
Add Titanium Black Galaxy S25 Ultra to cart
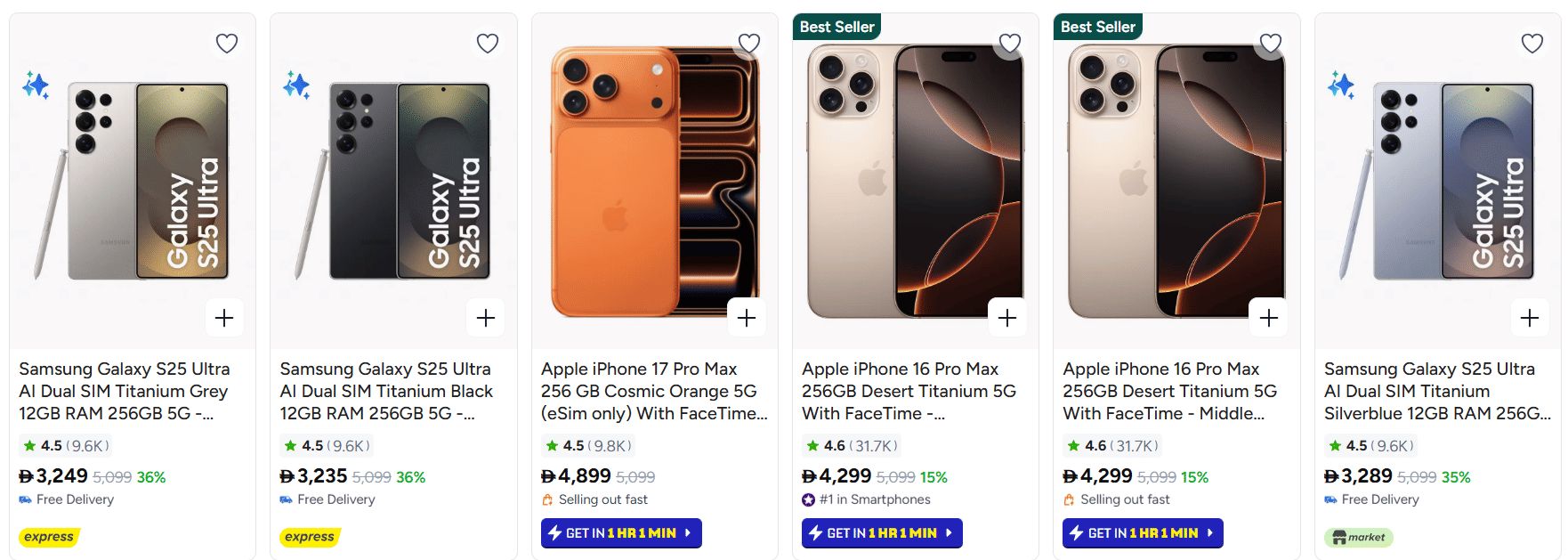point(486,318)
